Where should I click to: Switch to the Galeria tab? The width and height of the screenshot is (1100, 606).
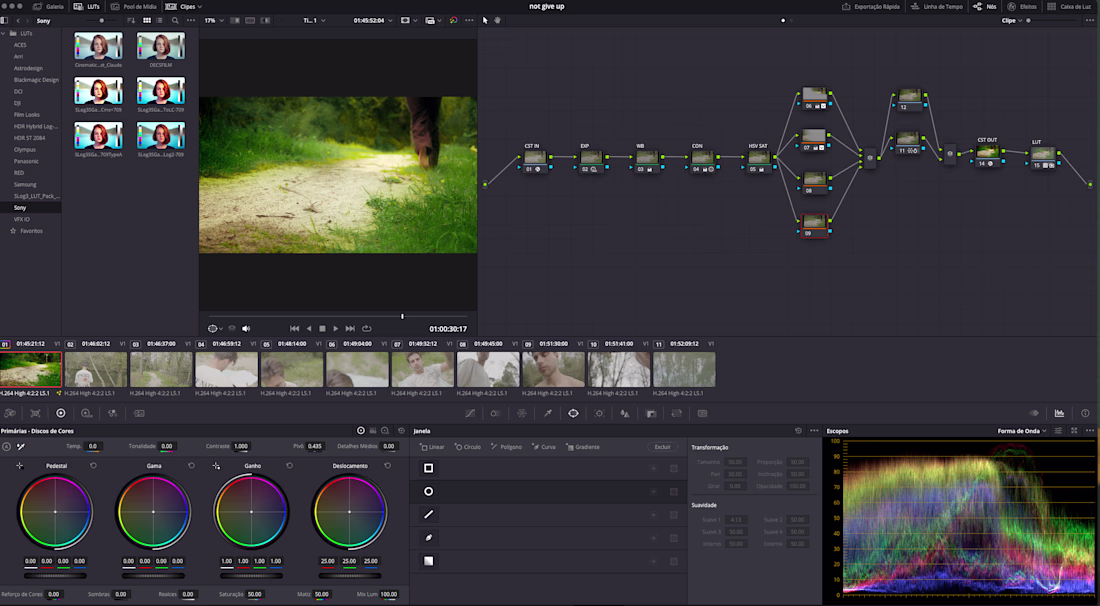coord(49,6)
